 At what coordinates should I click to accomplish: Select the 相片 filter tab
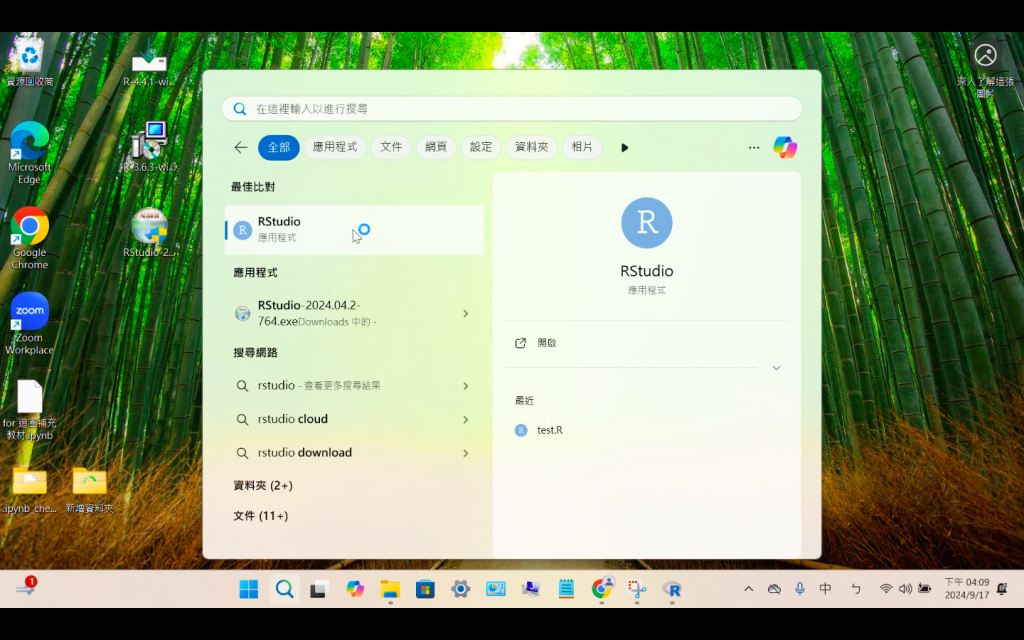pos(582,148)
